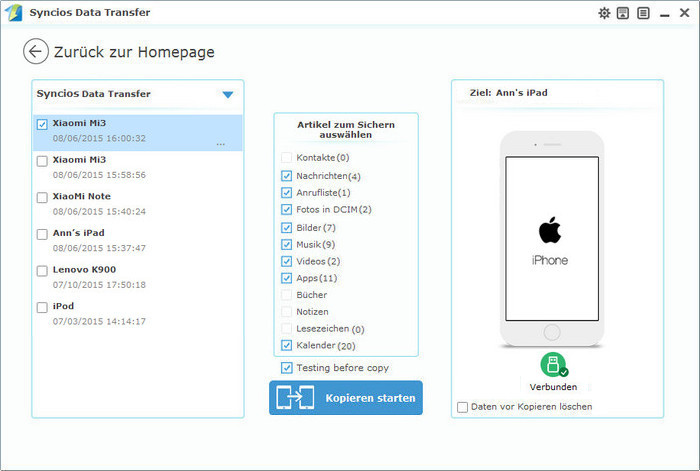Toggle the Lesezeichen checkbox
This screenshot has width=700, height=471.
click(287, 329)
